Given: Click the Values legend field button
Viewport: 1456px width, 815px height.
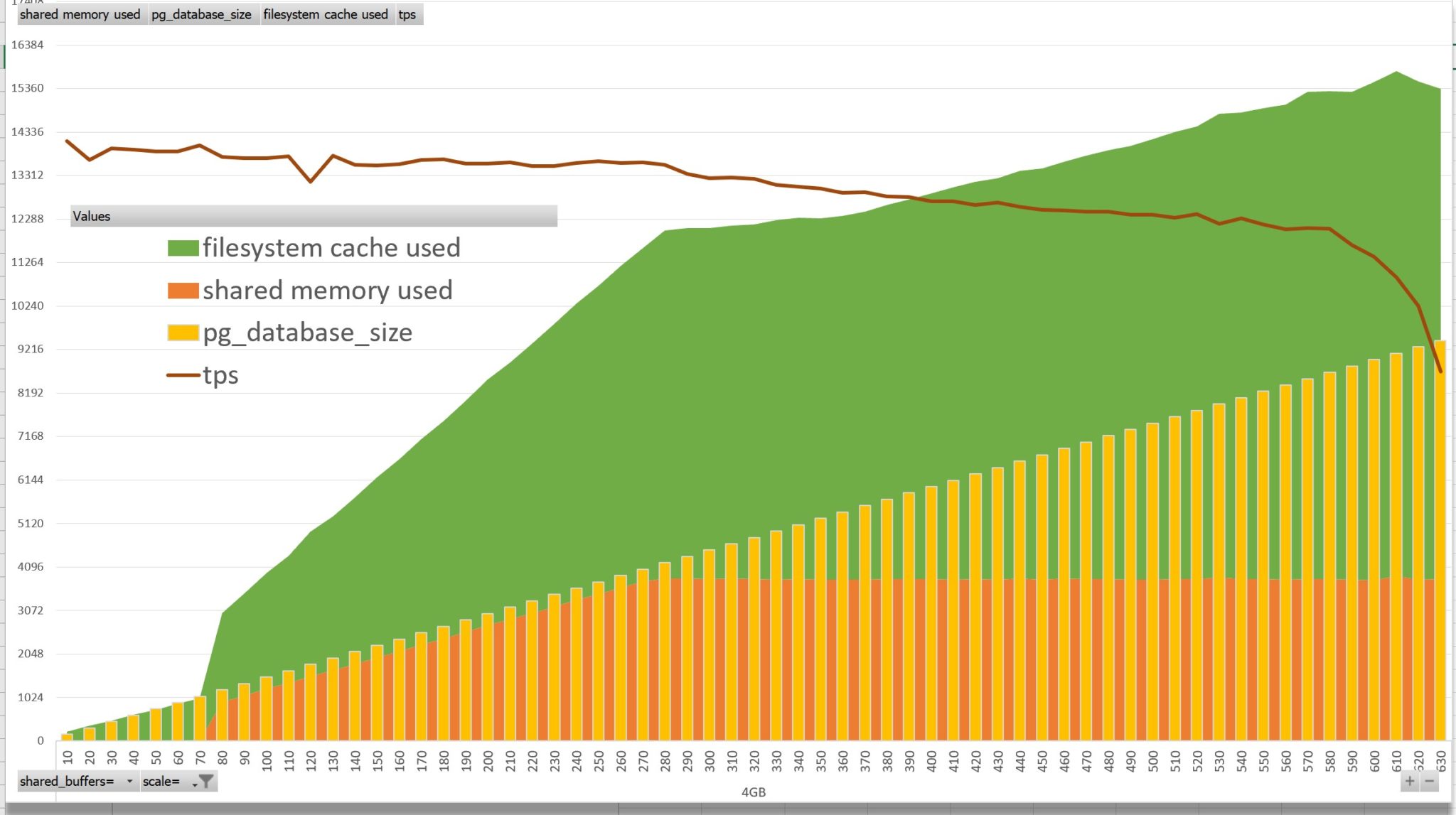Looking at the screenshot, I should click(314, 216).
